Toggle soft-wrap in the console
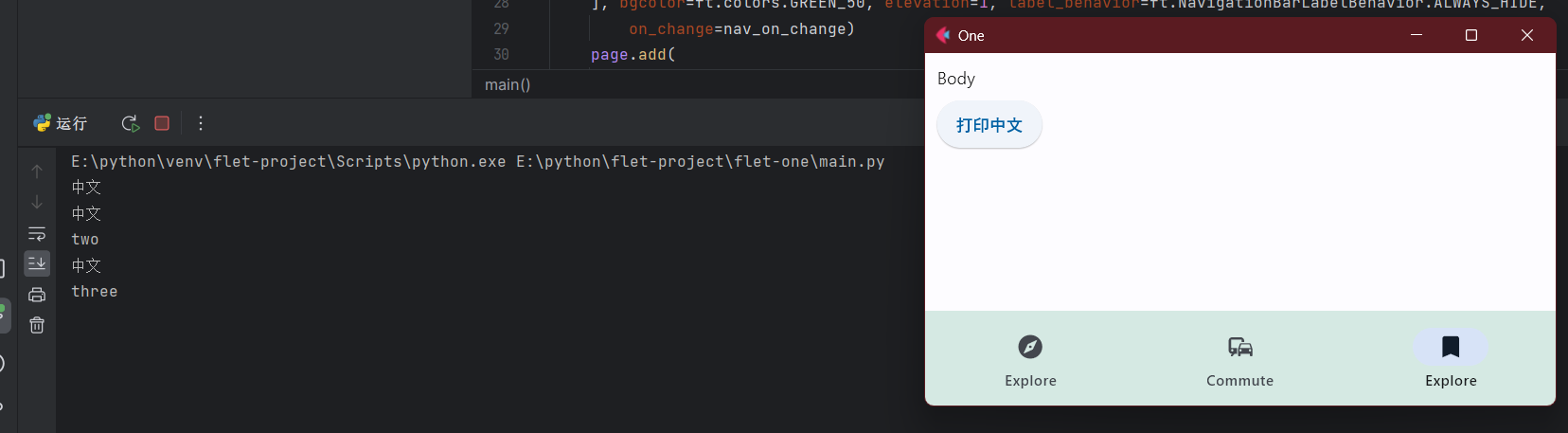1568x433 pixels. tap(37, 233)
